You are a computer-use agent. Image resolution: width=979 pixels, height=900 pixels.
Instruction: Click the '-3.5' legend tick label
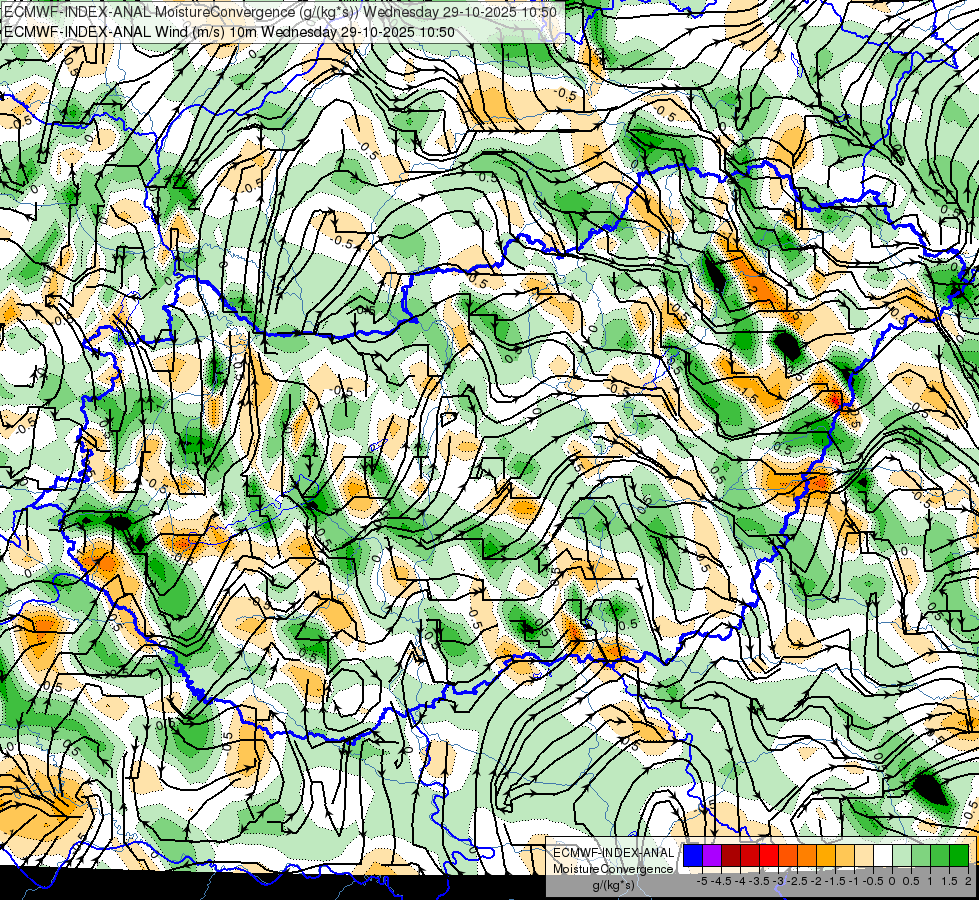pyautogui.click(x=760, y=881)
